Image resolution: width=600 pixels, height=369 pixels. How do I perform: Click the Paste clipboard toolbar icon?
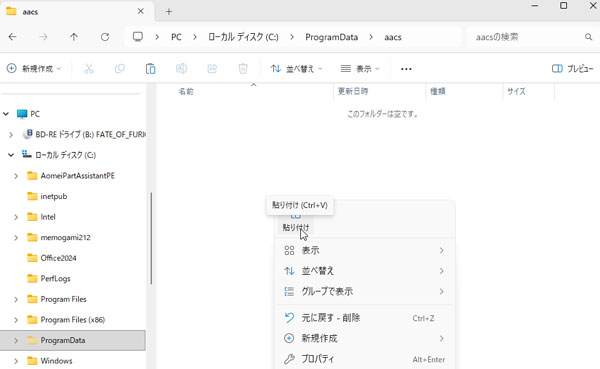coord(150,69)
